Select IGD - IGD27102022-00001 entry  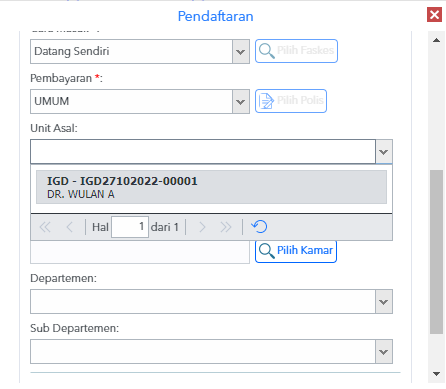point(211,187)
